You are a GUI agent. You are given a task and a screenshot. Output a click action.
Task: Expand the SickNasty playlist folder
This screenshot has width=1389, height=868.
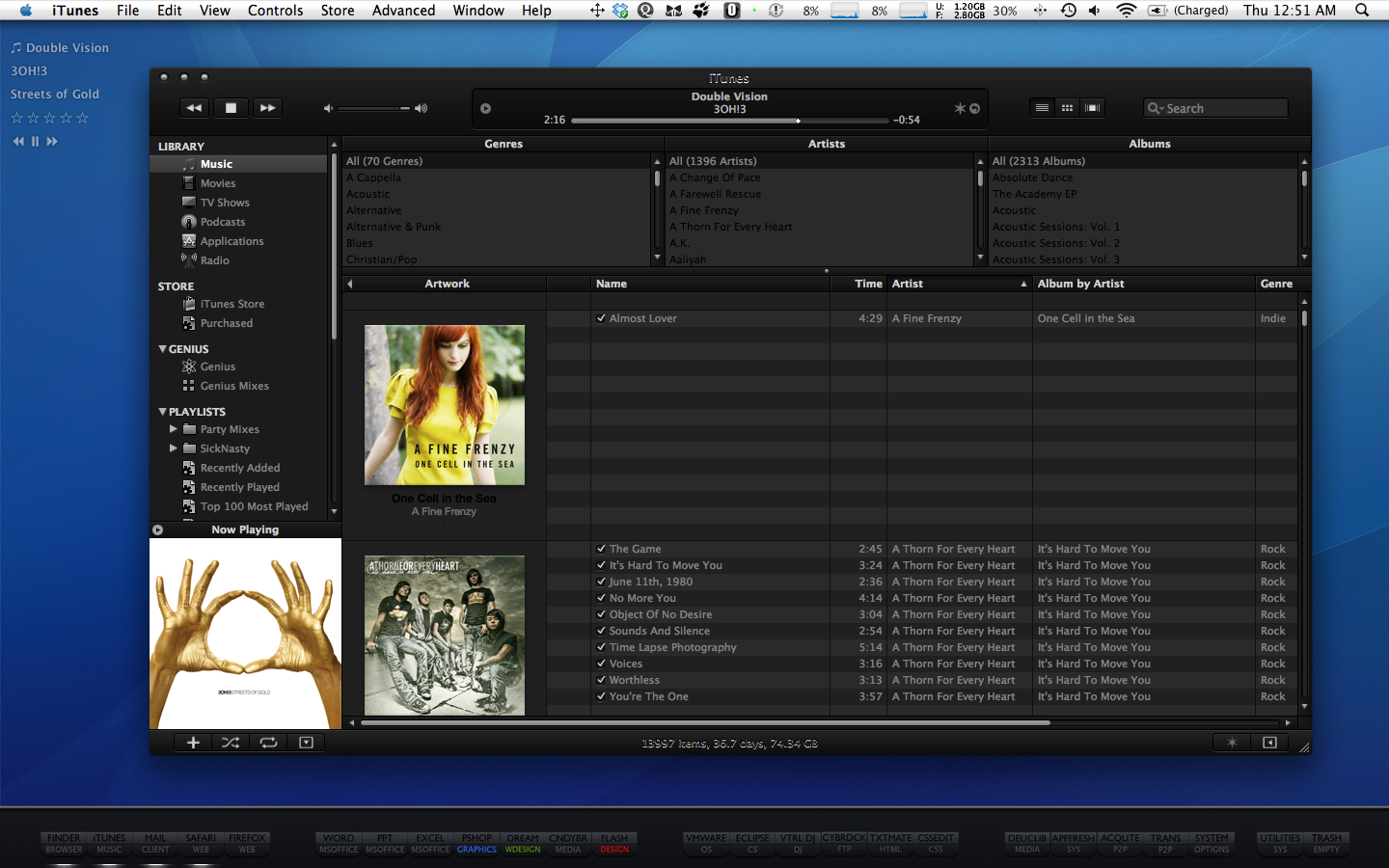click(174, 448)
